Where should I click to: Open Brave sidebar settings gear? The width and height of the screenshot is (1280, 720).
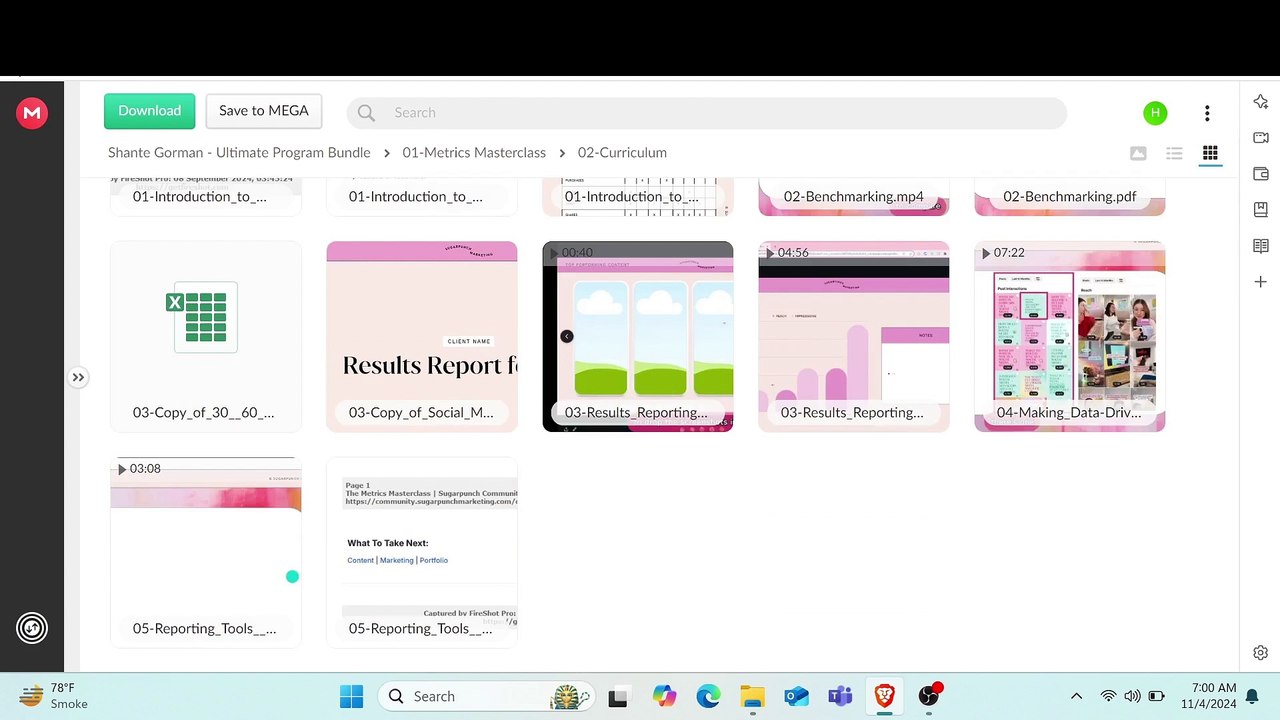coord(1260,653)
